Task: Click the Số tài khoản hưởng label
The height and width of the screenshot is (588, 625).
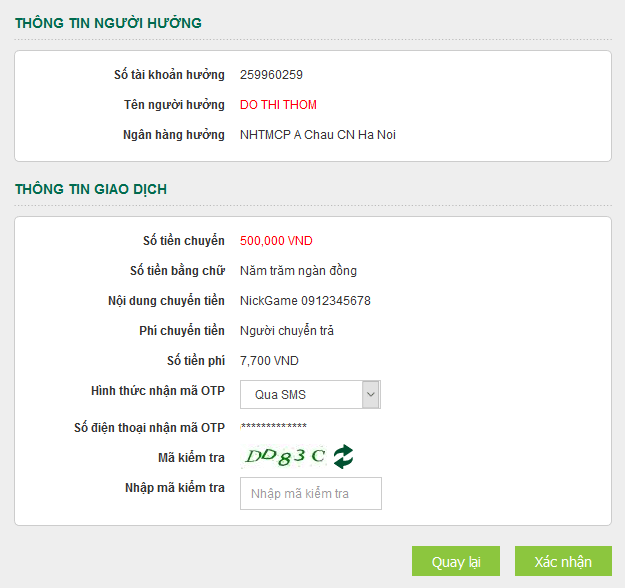Action: coord(169,75)
